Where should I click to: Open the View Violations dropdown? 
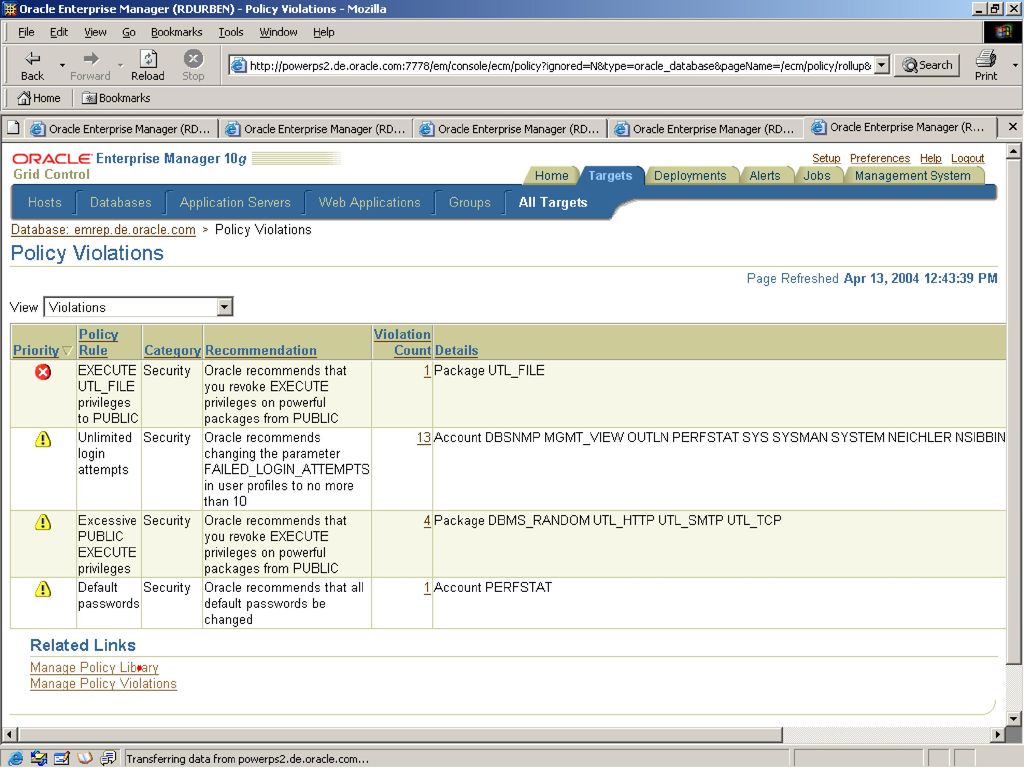[225, 307]
